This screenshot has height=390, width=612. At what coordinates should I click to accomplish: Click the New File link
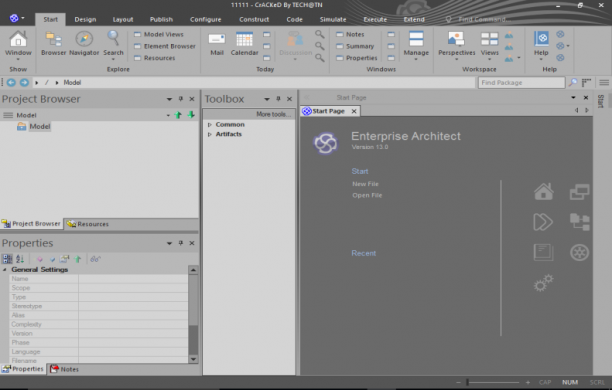point(365,184)
